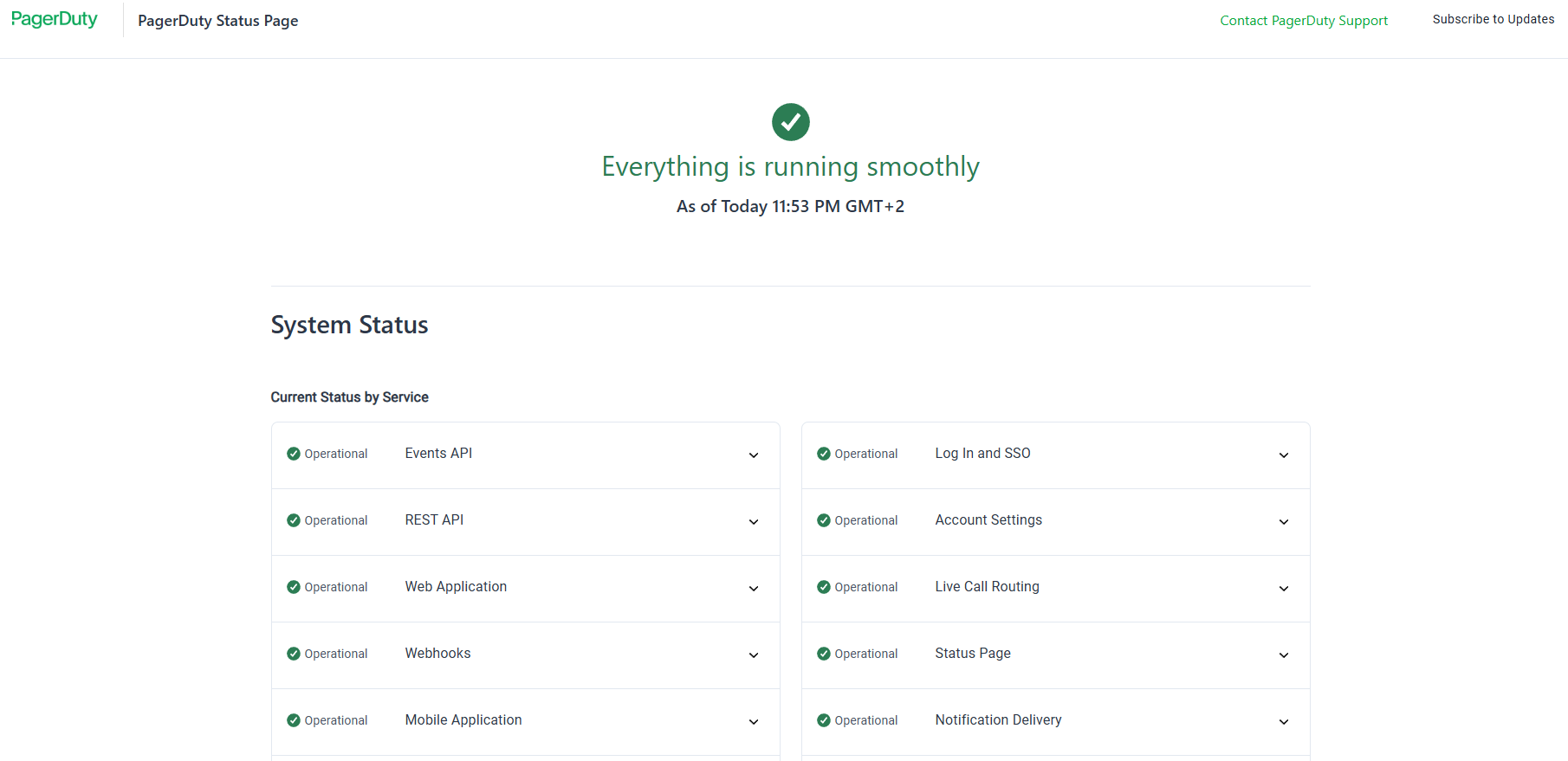Select the Web Application service name
This screenshot has width=1568, height=761.
pyautogui.click(x=456, y=586)
